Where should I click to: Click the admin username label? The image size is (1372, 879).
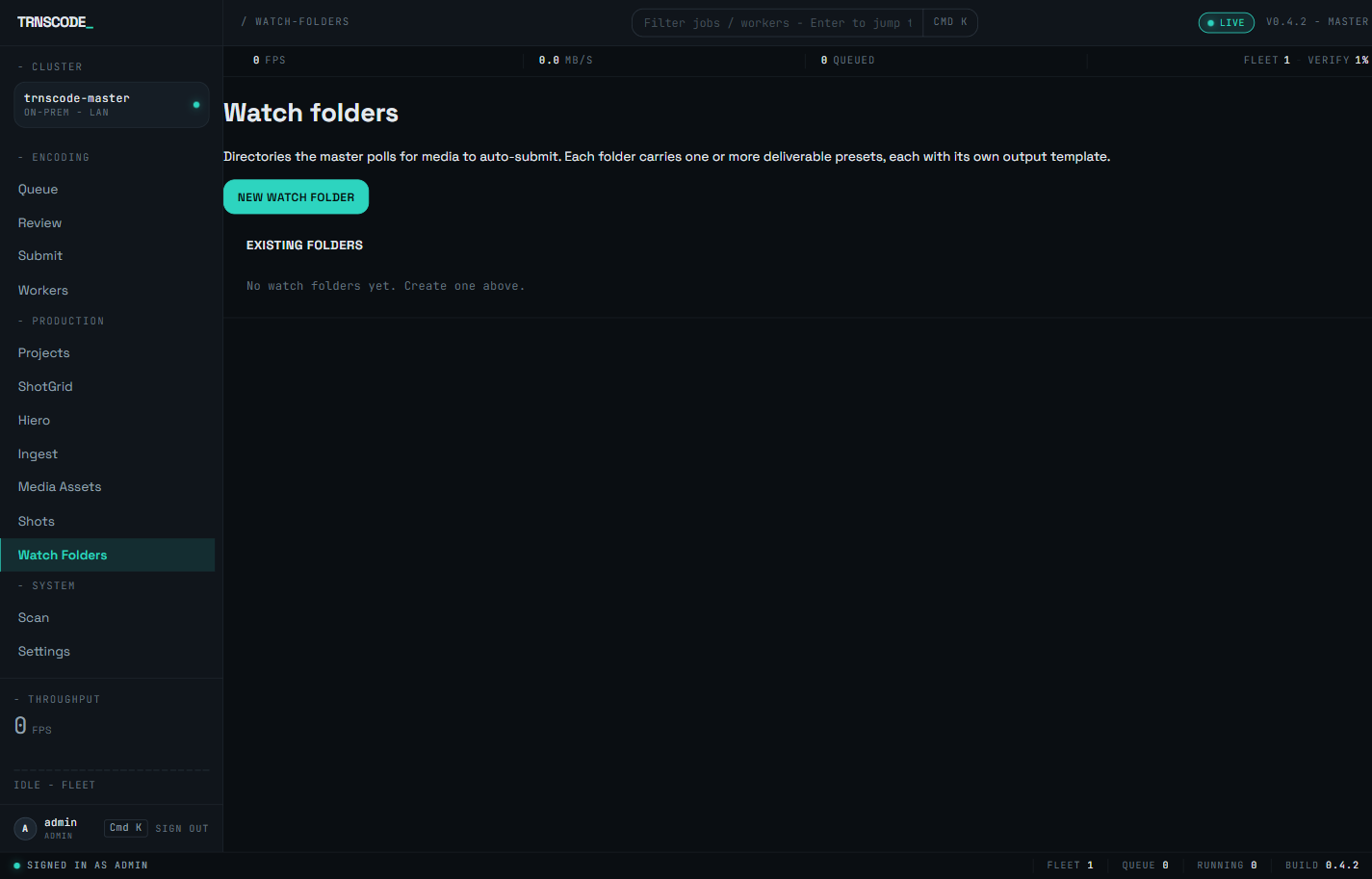coord(61,822)
